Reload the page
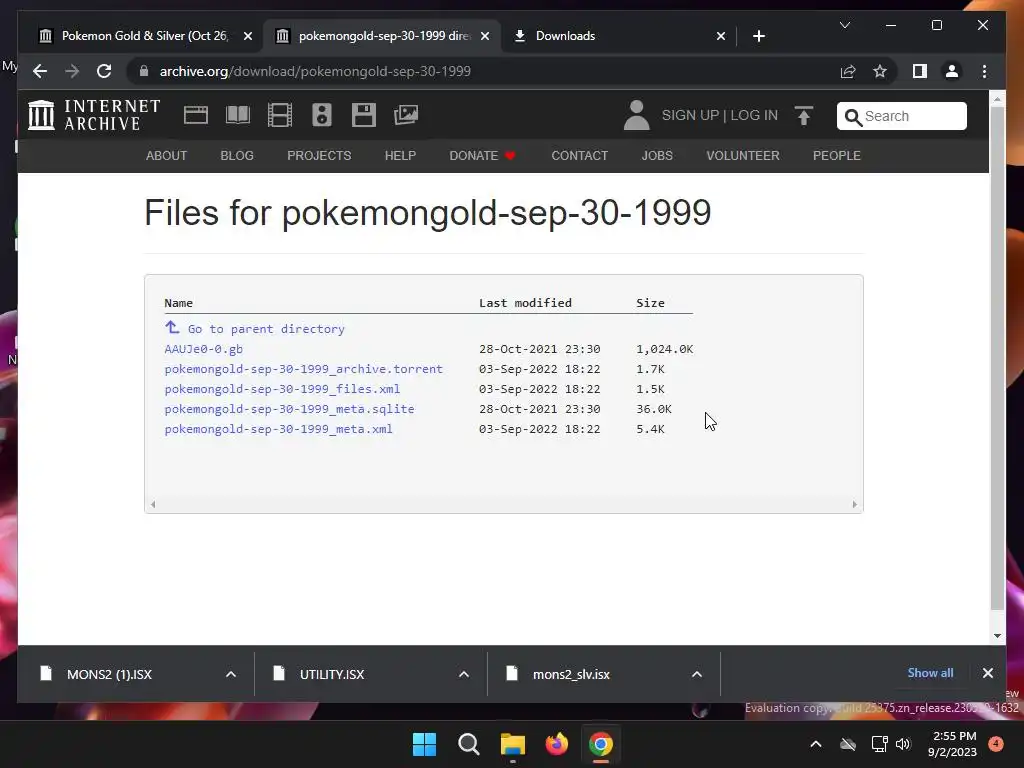Screen dimensions: 1024x768 point(104,71)
